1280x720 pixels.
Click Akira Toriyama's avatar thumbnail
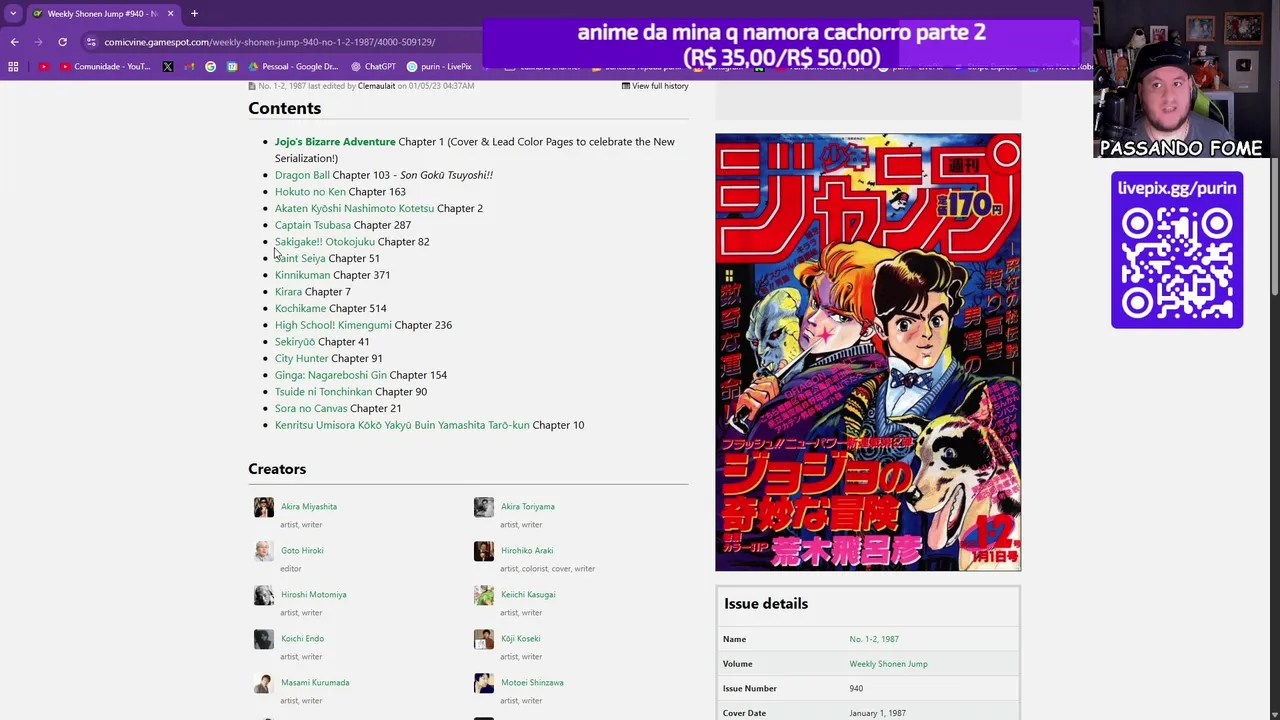coord(484,507)
